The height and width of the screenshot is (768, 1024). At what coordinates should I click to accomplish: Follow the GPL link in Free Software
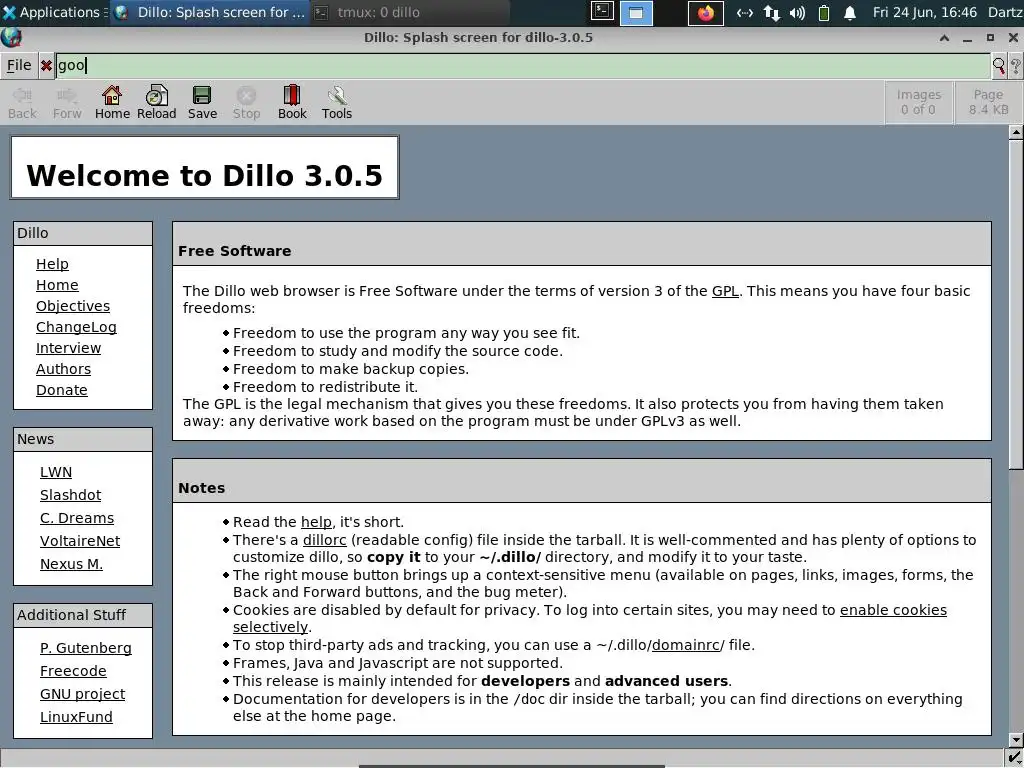(x=725, y=291)
